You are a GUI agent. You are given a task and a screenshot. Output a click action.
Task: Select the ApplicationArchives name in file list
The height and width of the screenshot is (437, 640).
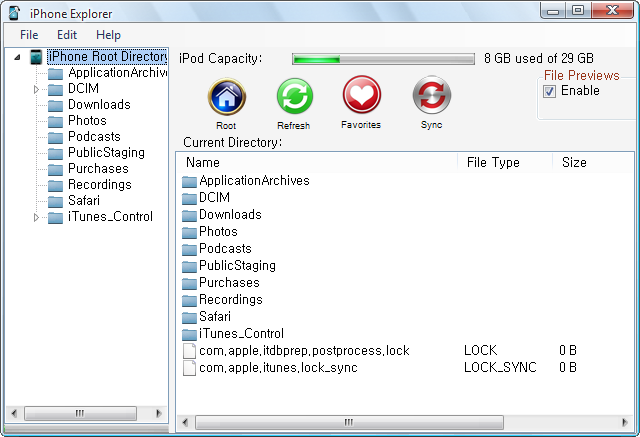254,181
